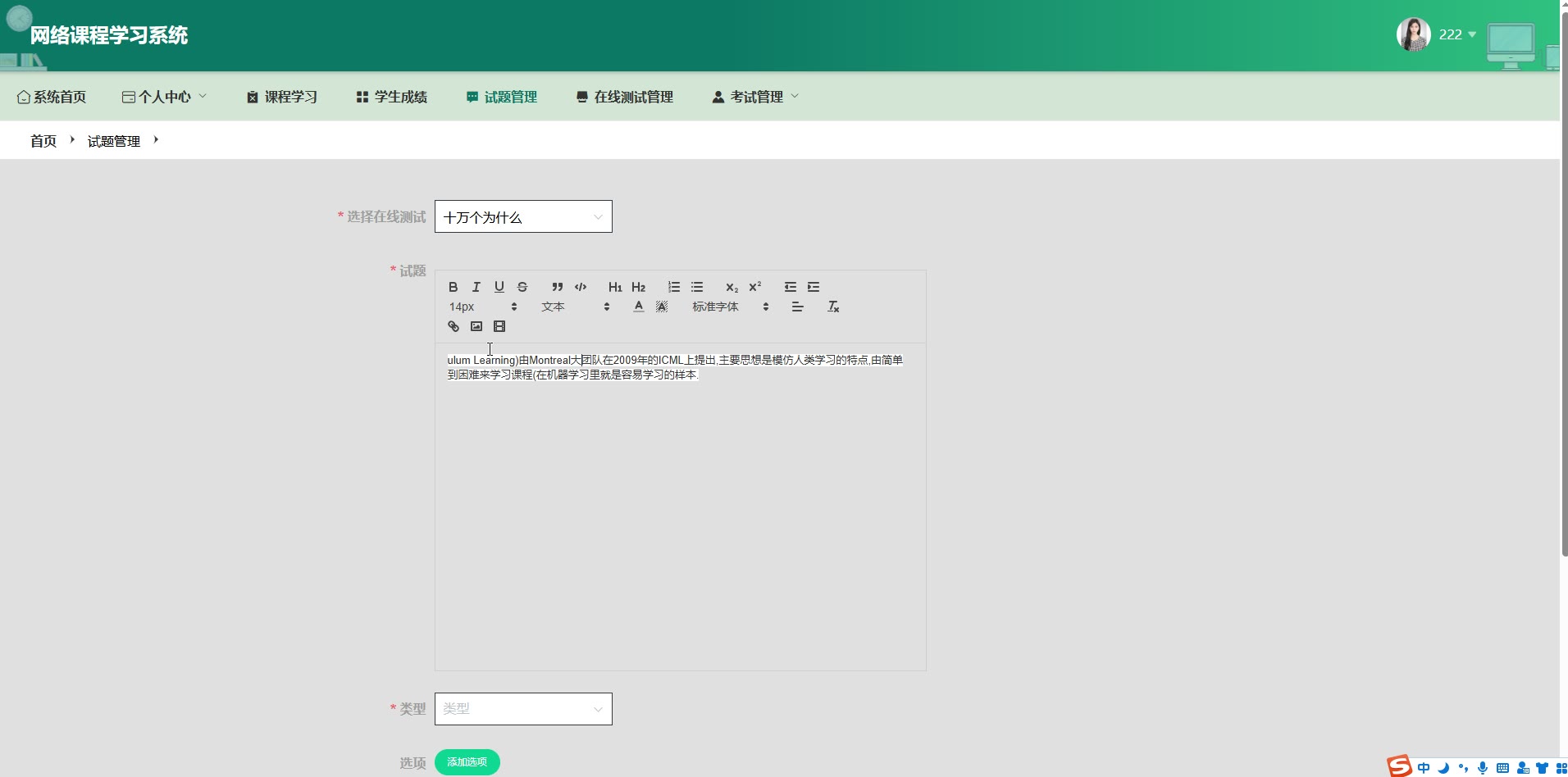Click the 试题管理 breadcrumb link
The image size is (1568, 777).
point(114,141)
